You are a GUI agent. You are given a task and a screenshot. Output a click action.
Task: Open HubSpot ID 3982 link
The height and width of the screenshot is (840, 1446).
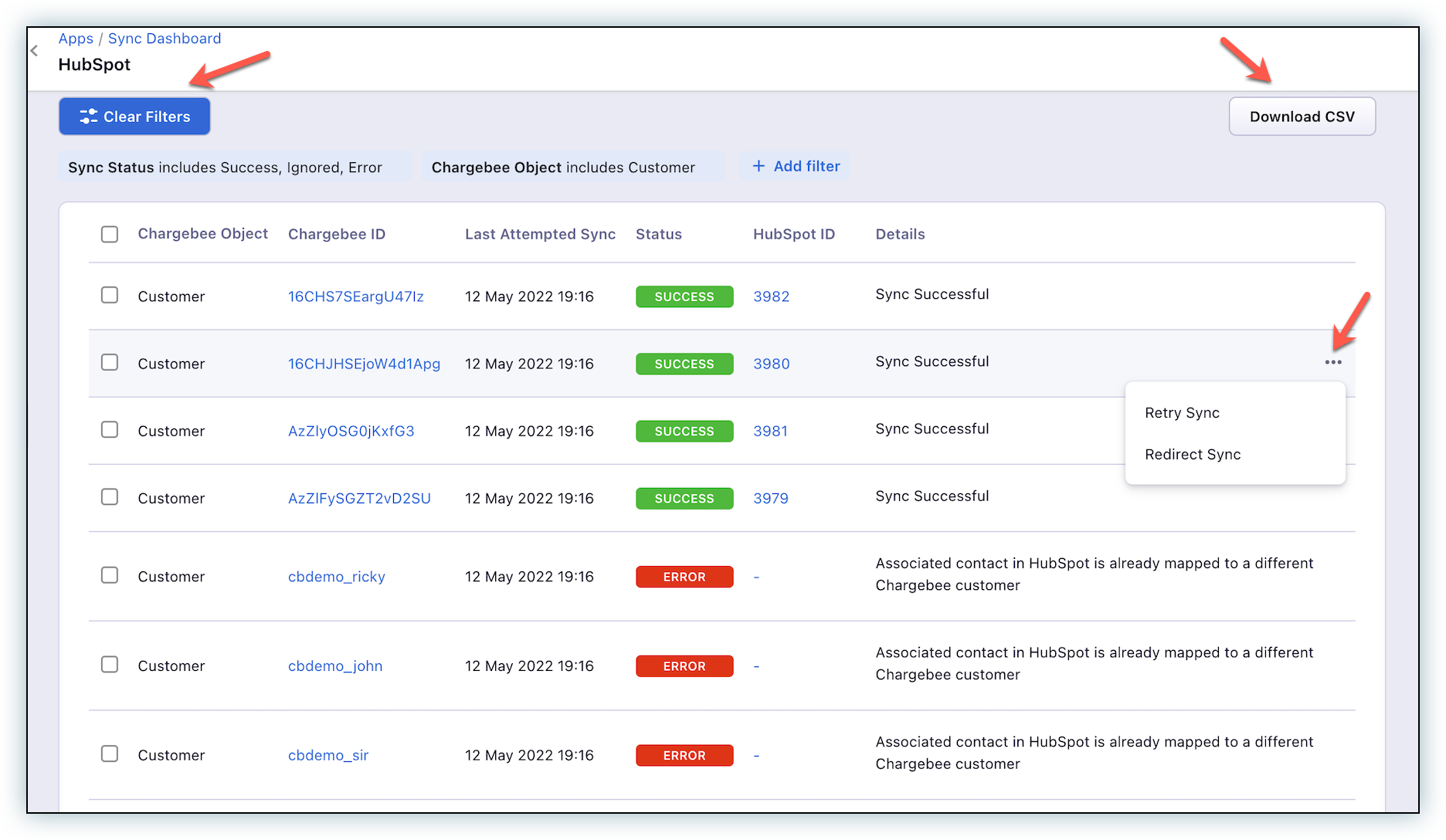pyautogui.click(x=771, y=296)
